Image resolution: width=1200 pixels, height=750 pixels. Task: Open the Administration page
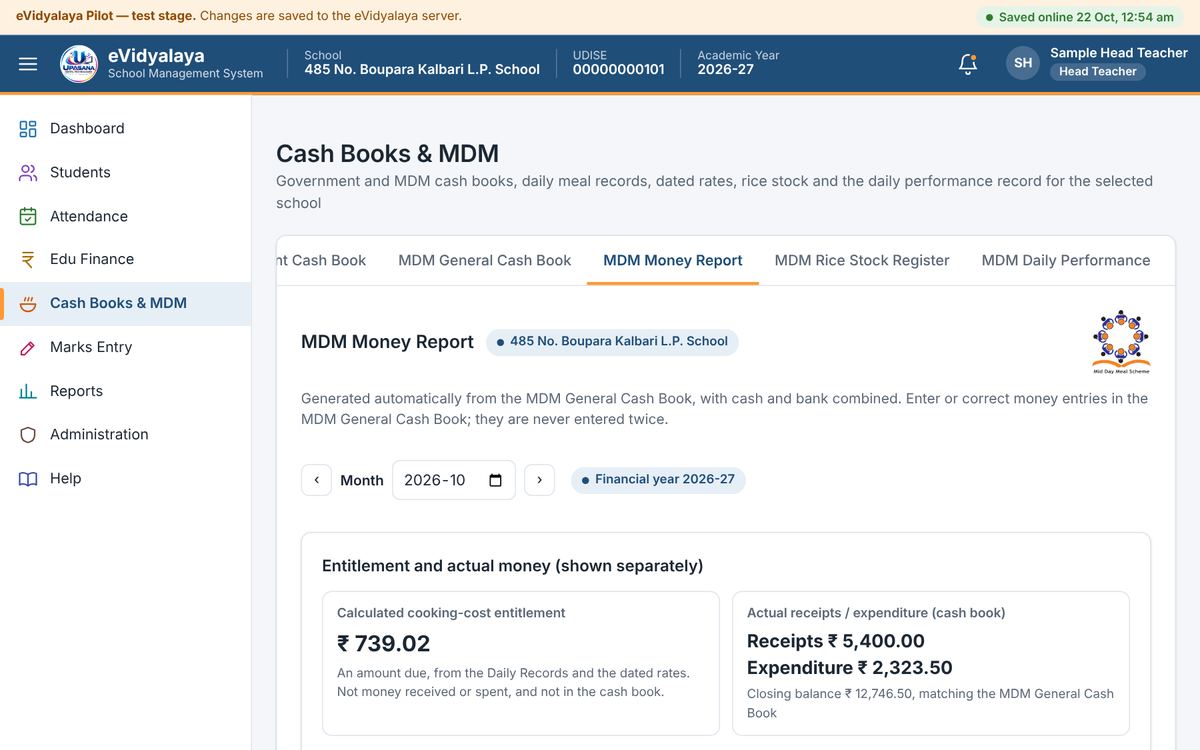(126, 435)
